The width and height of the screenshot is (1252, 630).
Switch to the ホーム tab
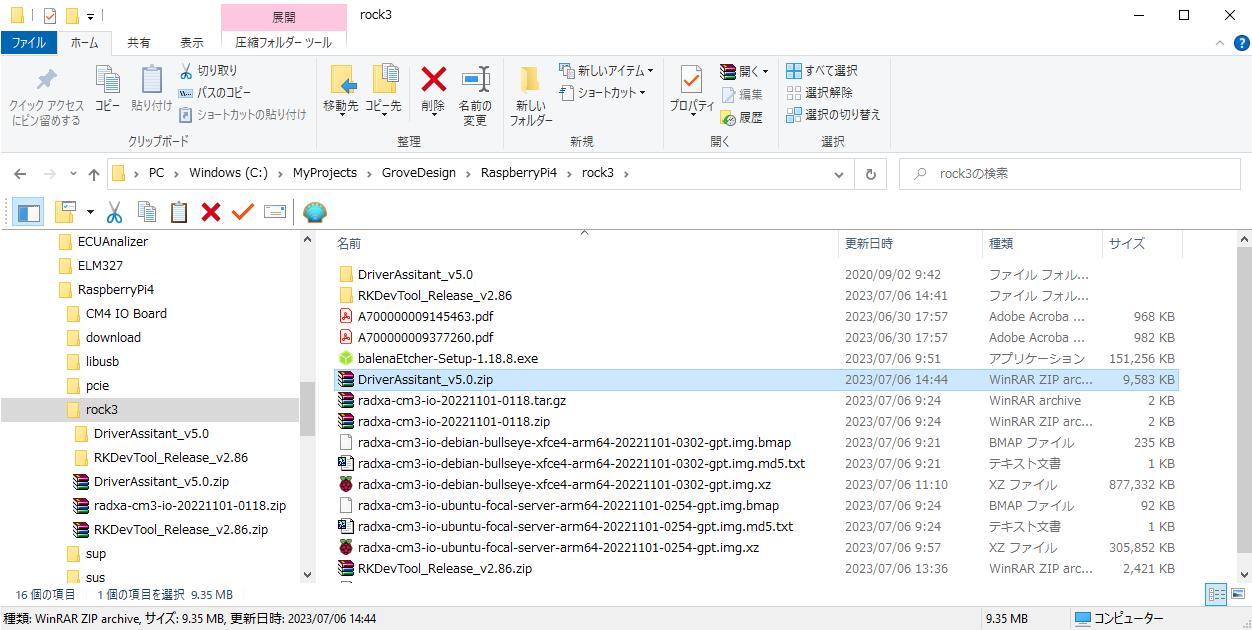[x=84, y=43]
